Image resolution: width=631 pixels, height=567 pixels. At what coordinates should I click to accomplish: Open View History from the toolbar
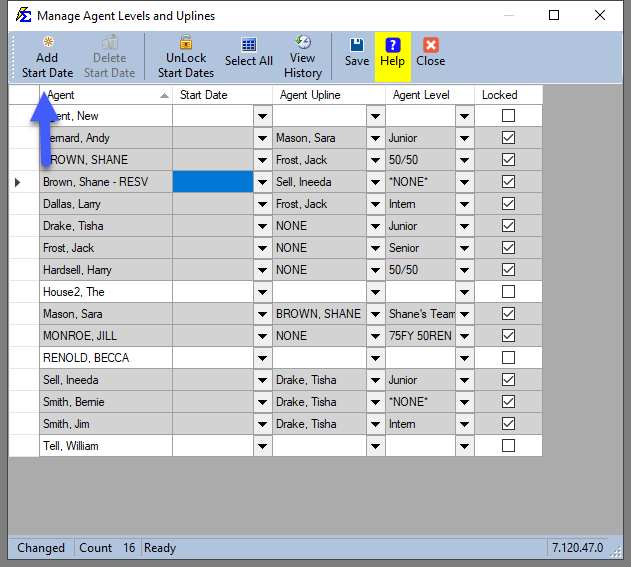point(302,43)
